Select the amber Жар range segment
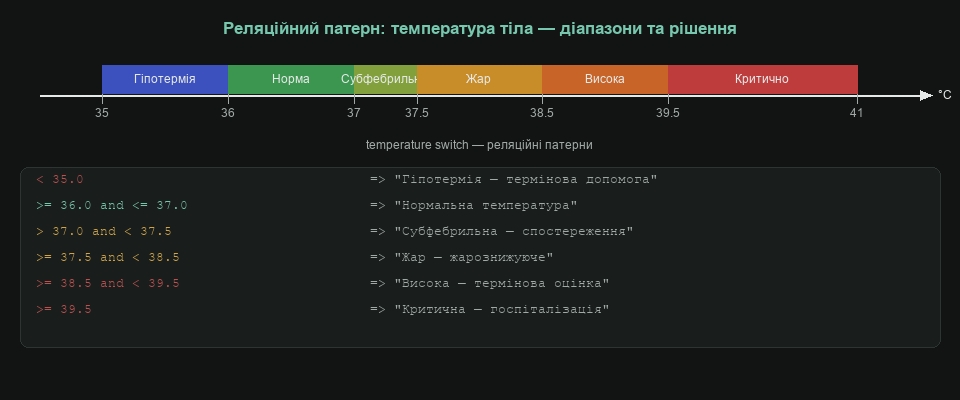Viewport: 960px width, 400px height. (479, 79)
